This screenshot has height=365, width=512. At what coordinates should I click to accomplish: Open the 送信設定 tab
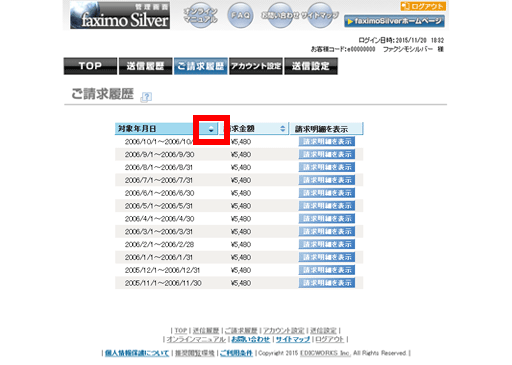[311, 66]
